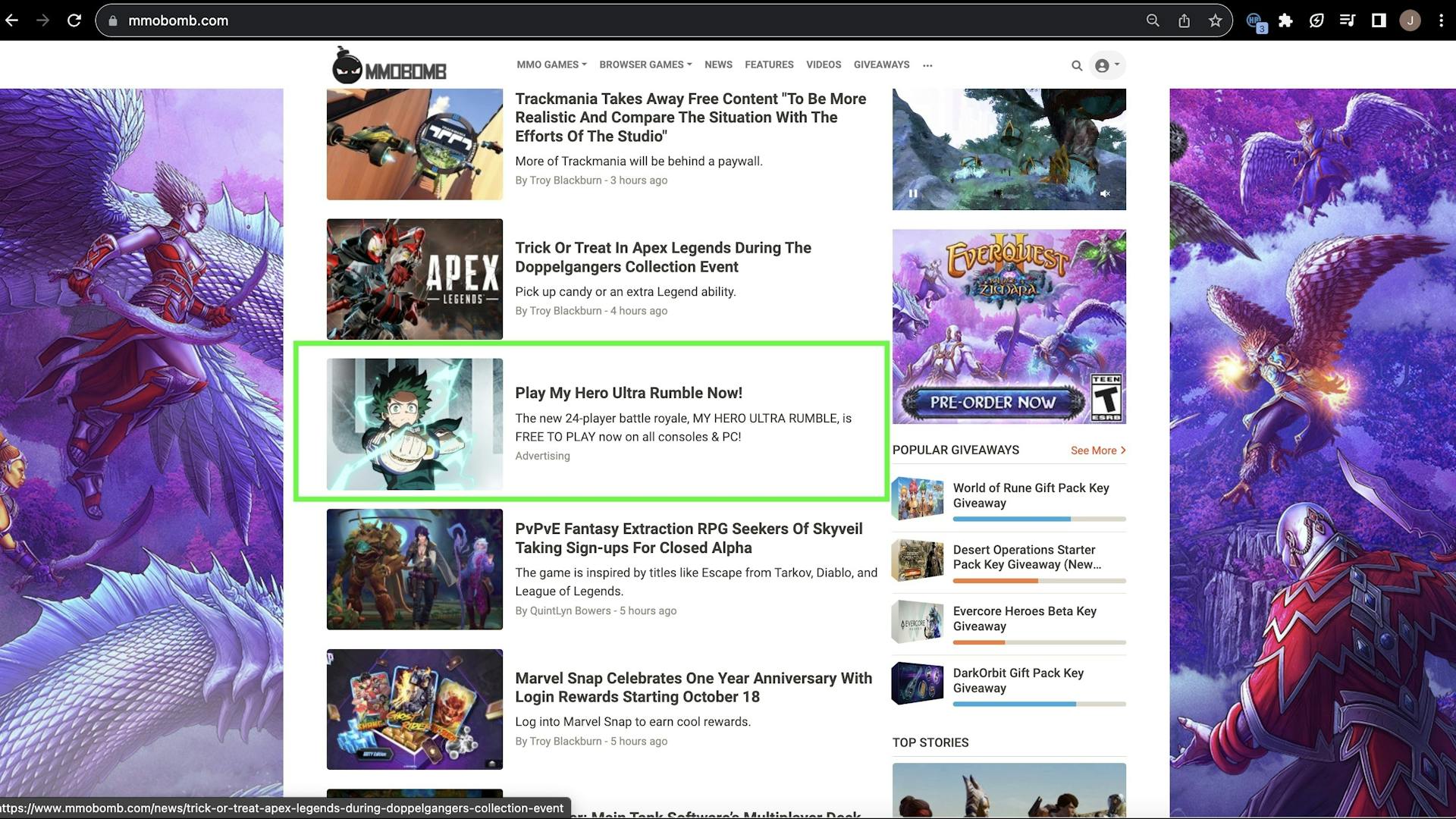Open the Trackmania free content article headline

tap(690, 118)
